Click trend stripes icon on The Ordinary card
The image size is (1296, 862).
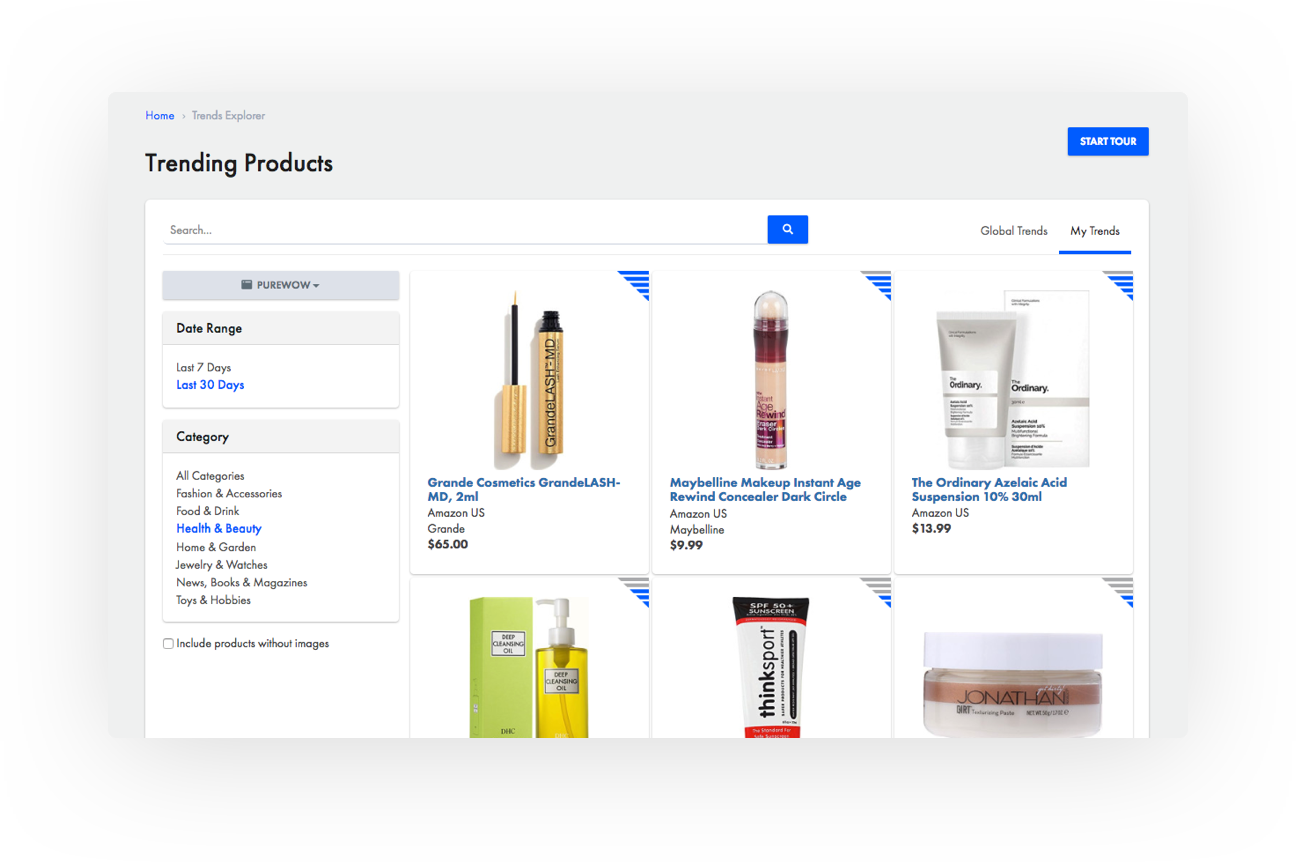click(1119, 285)
